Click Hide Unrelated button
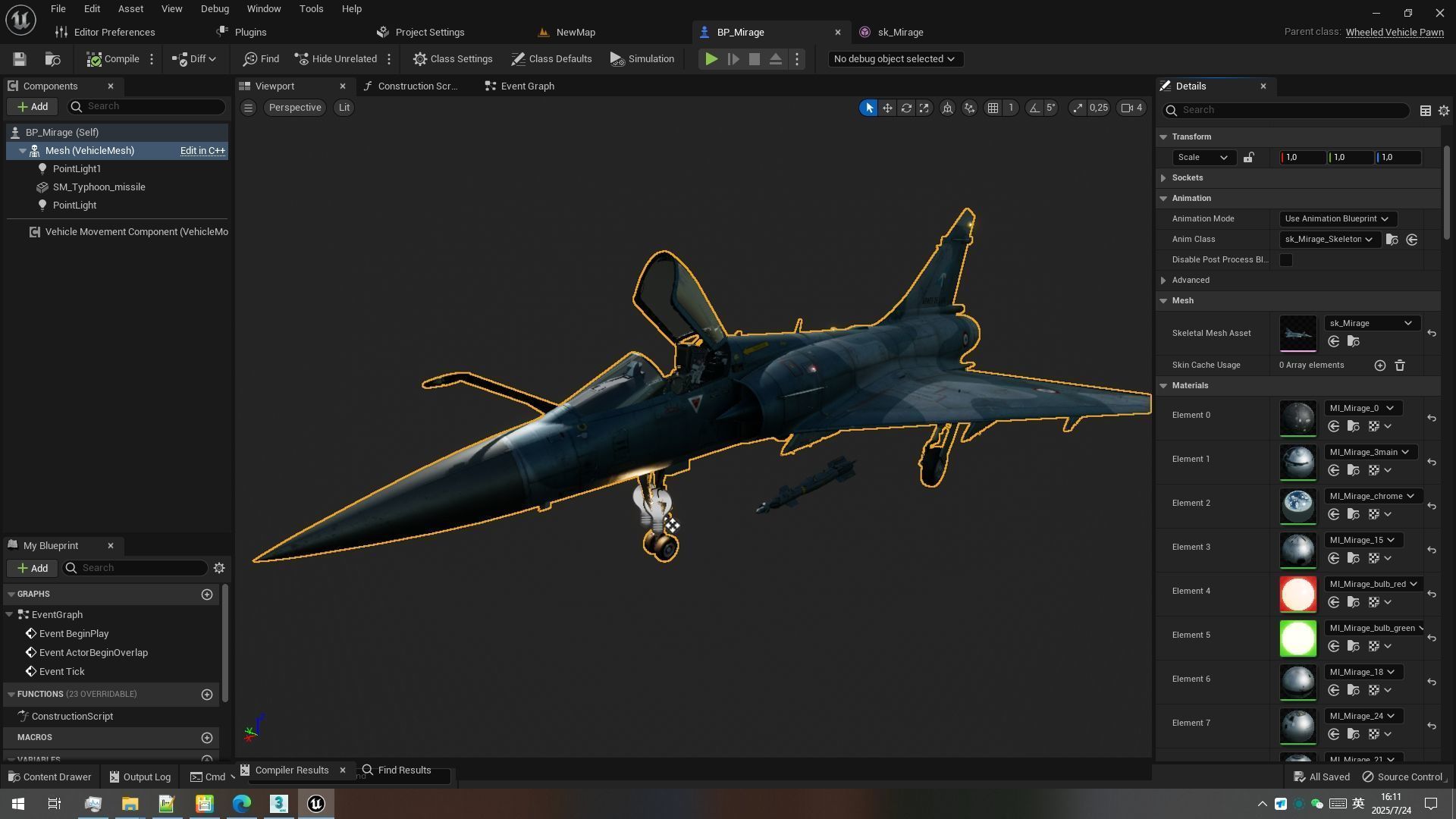The height and width of the screenshot is (819, 1456). 336,59
